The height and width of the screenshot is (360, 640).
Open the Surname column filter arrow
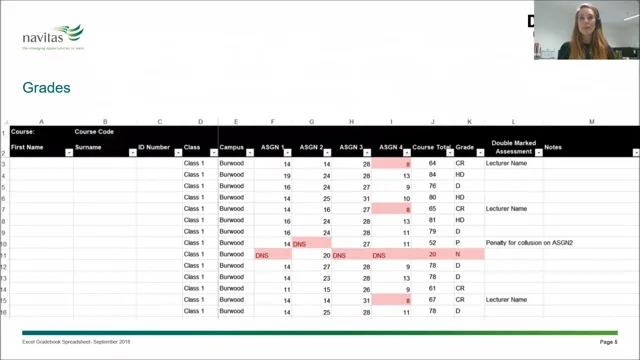pyautogui.click(x=133, y=153)
